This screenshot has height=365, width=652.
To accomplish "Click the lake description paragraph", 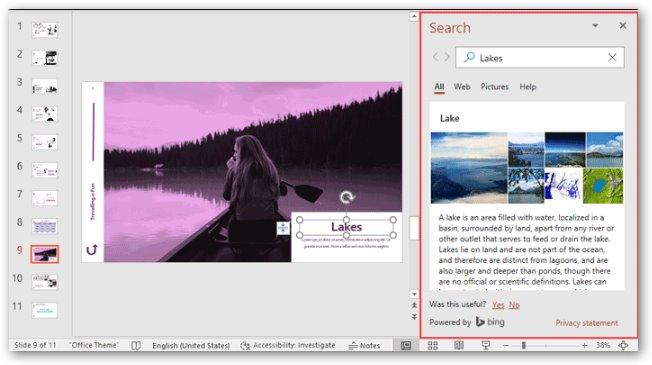I will [x=526, y=249].
